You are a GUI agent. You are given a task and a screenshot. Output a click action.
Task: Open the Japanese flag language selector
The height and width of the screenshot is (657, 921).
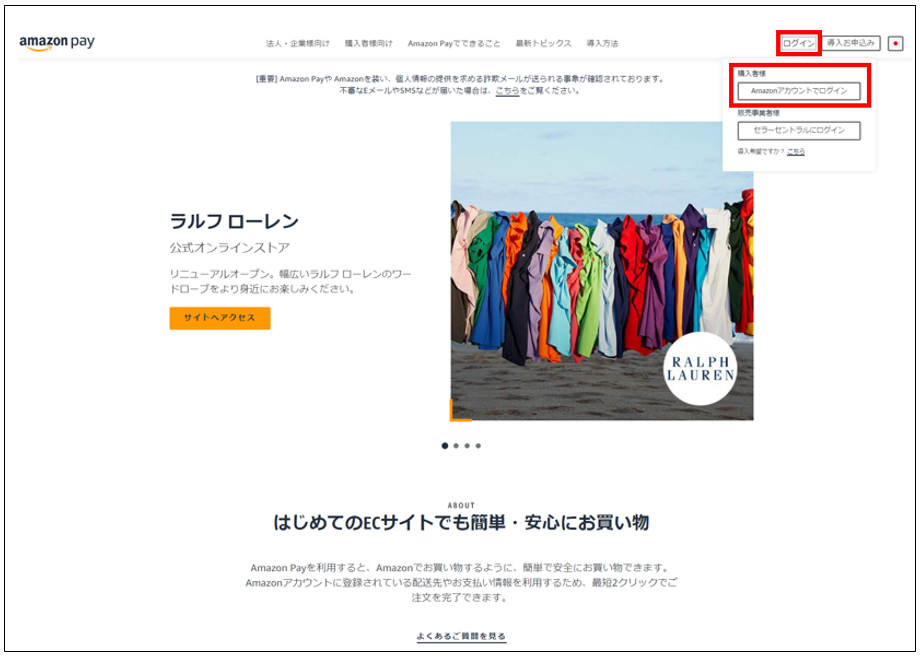pyautogui.click(x=897, y=44)
